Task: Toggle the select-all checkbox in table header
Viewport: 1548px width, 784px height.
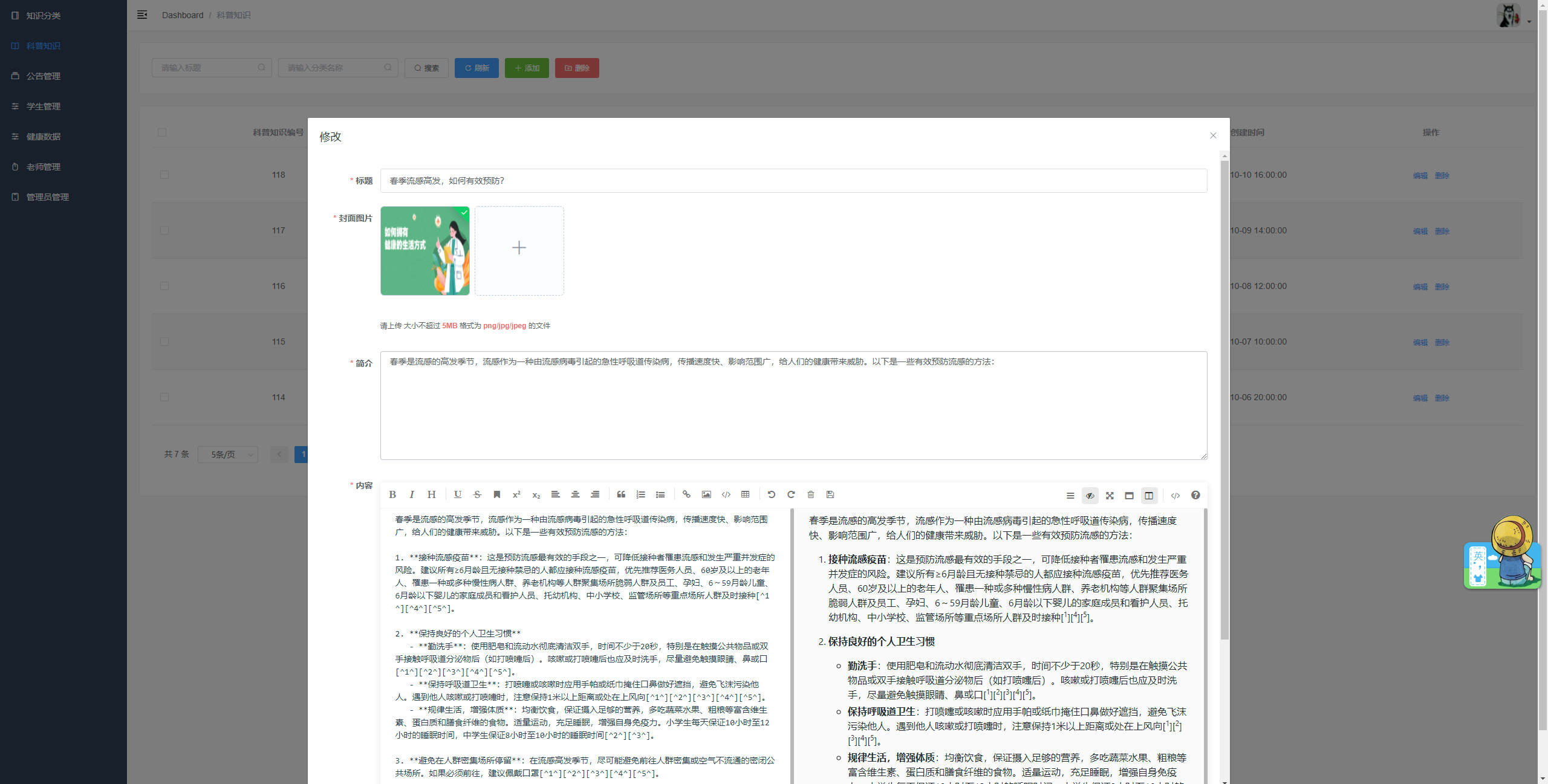Action: click(x=162, y=132)
